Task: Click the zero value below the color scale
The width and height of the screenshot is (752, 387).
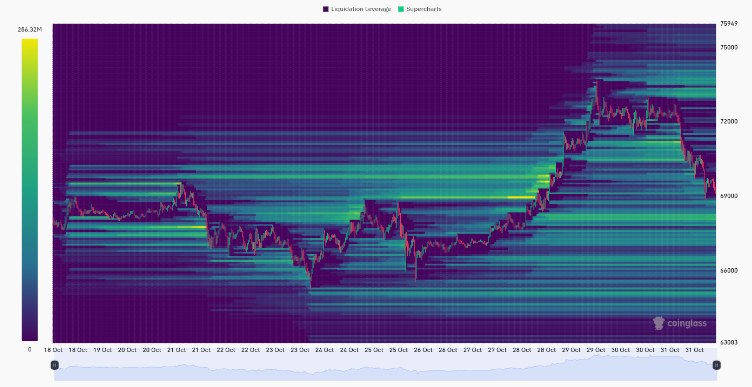Action: click(x=29, y=350)
